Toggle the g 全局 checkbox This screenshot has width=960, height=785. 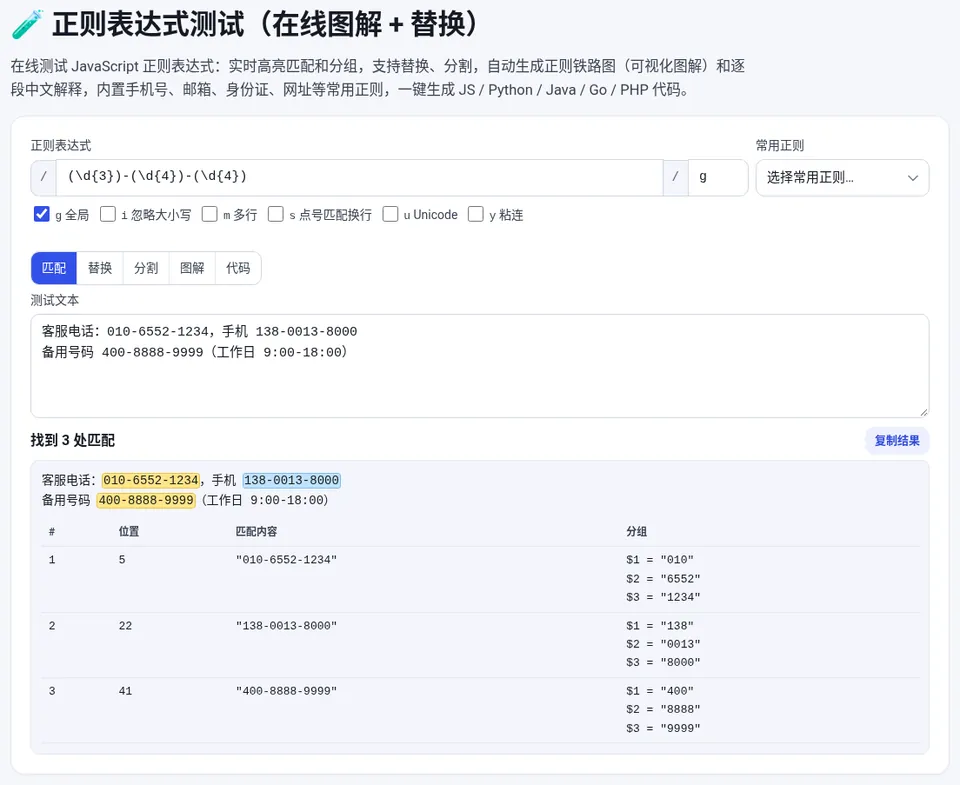click(x=42, y=214)
